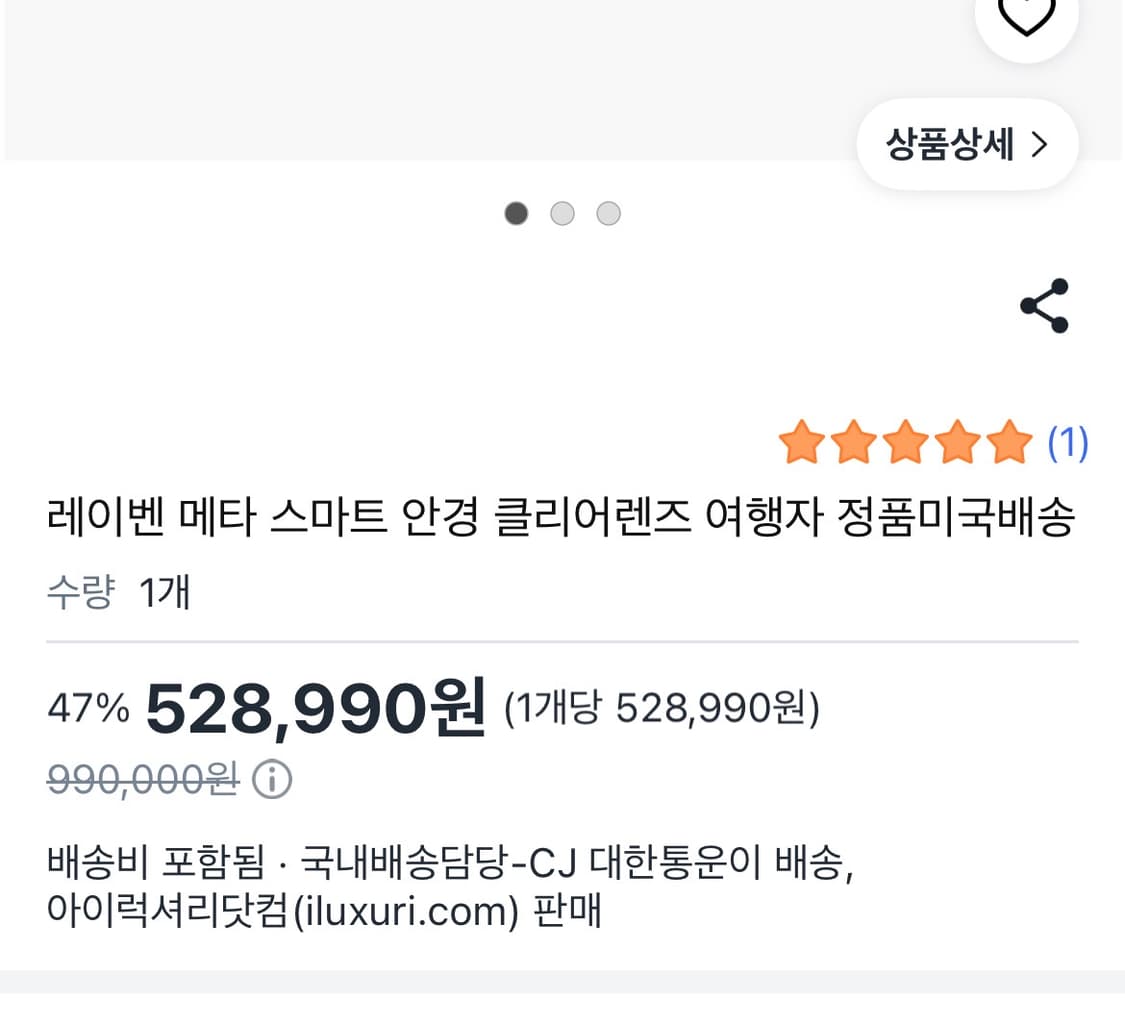The image size is (1125, 1024).
Task: Open the share icon
Action: pyautogui.click(x=1044, y=305)
